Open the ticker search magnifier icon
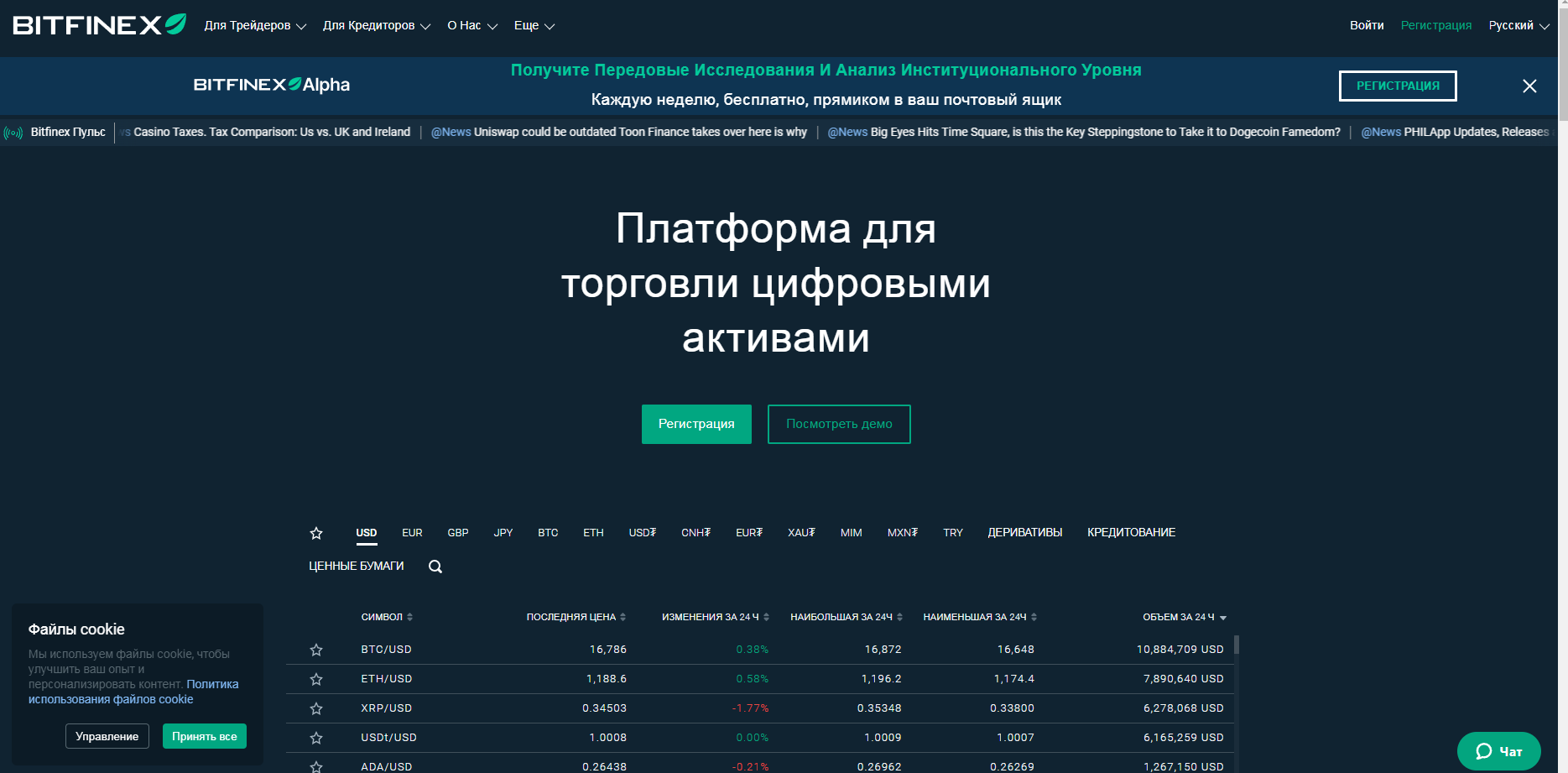The image size is (1568, 773). (x=435, y=567)
